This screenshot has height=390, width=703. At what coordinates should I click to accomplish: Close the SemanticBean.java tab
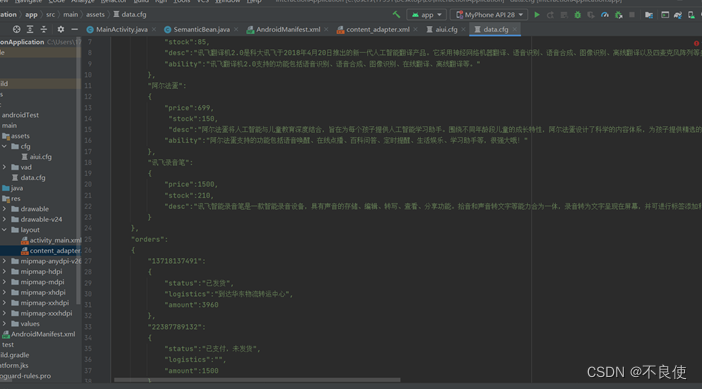(x=236, y=30)
